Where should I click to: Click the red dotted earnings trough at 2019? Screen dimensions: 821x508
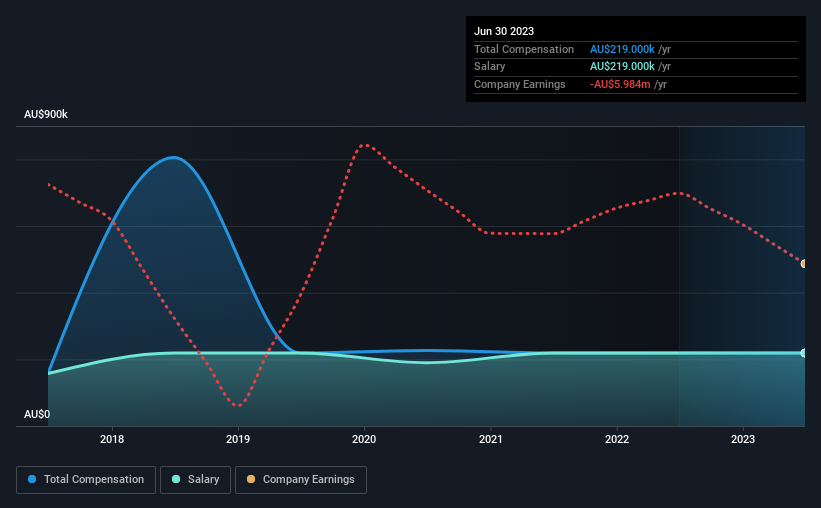click(x=238, y=405)
